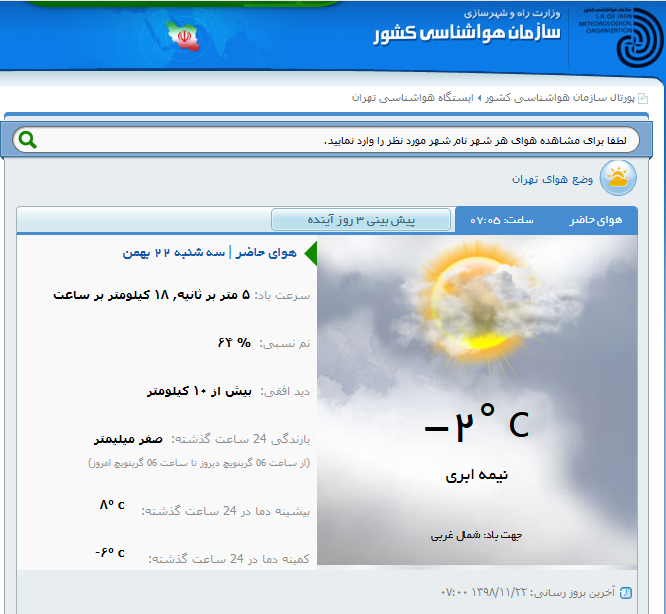Click the city name search input field

tap(326, 140)
